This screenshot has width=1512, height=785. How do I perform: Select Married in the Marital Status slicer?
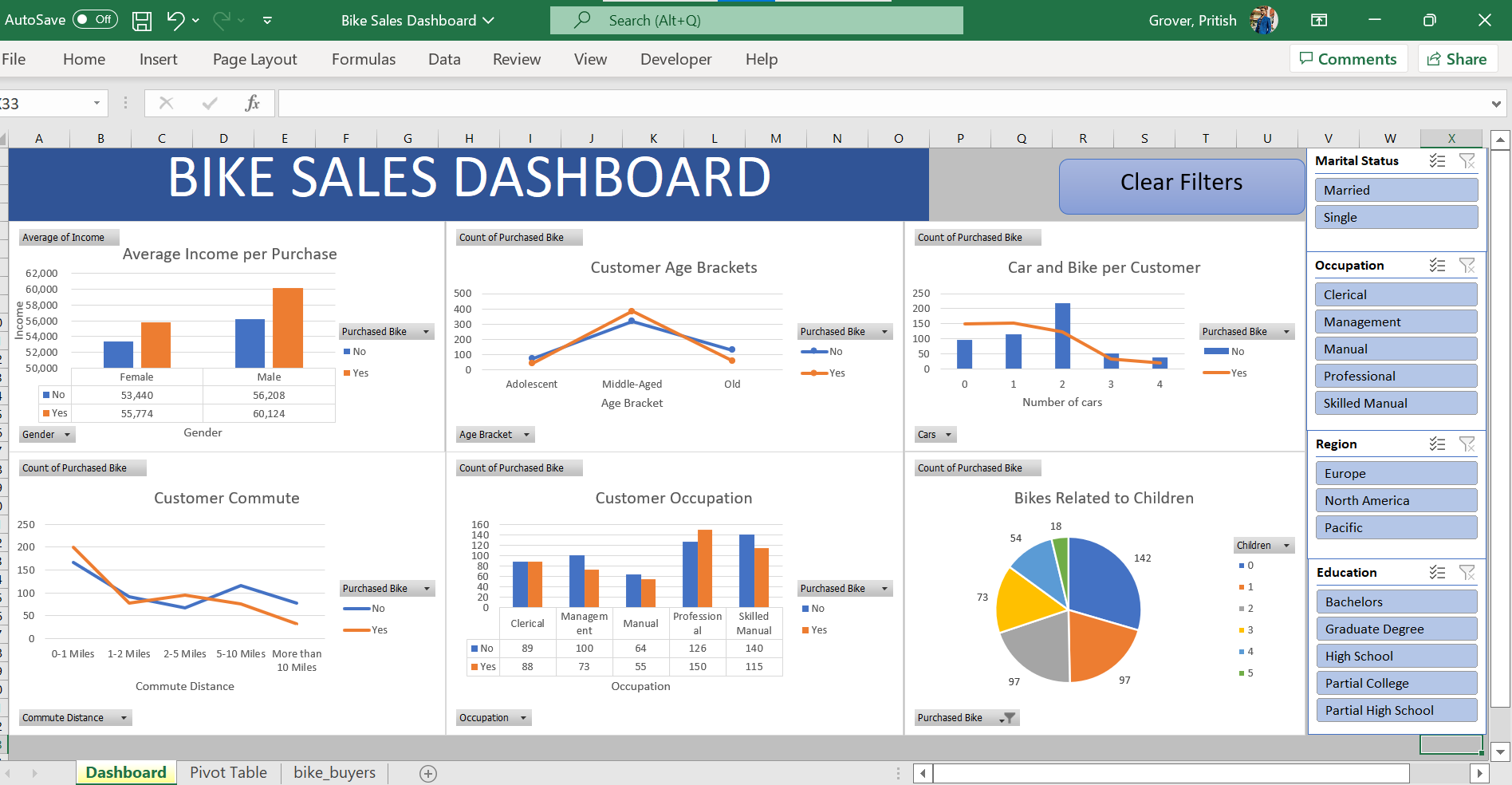tap(1396, 190)
